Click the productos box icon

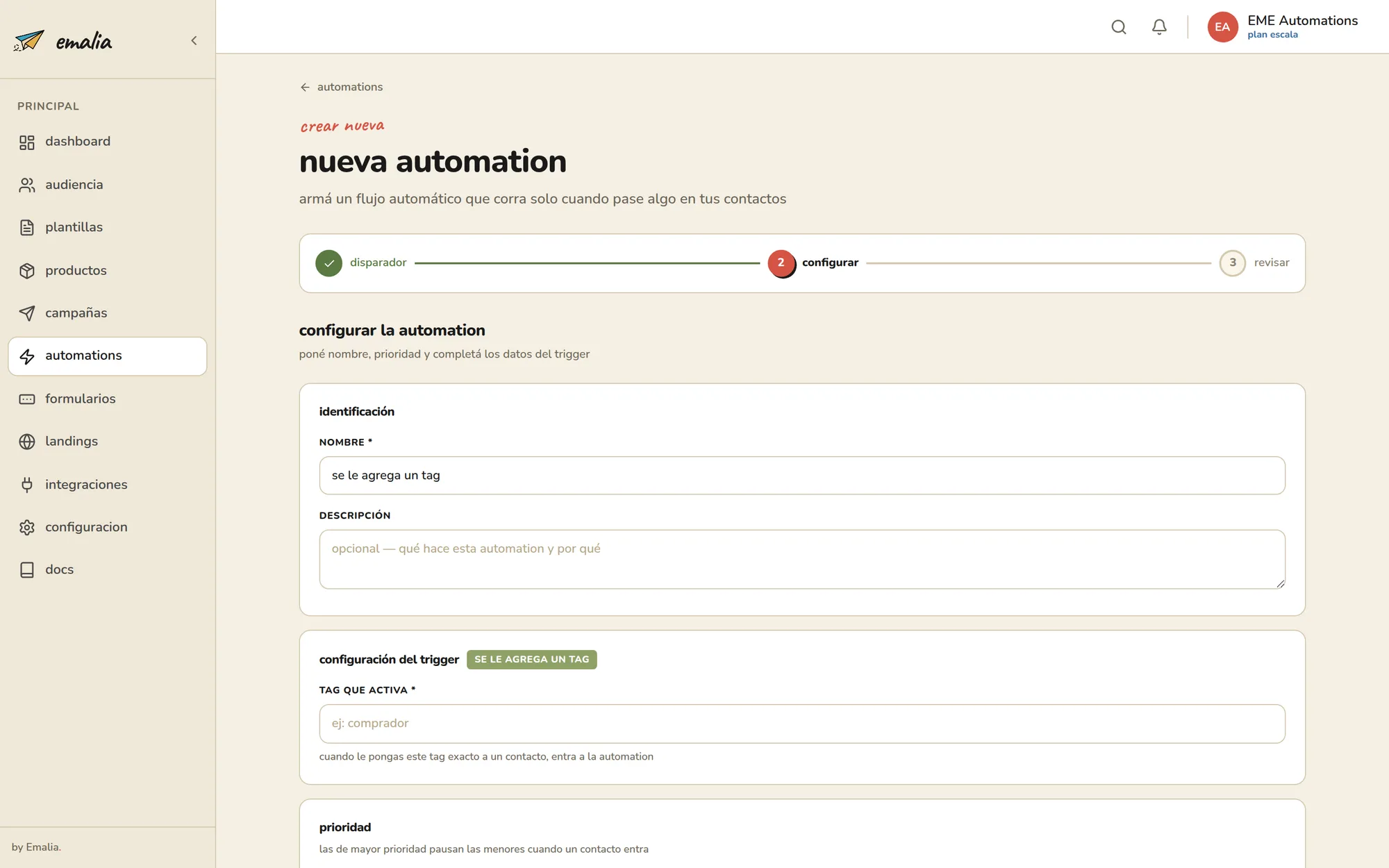point(27,271)
